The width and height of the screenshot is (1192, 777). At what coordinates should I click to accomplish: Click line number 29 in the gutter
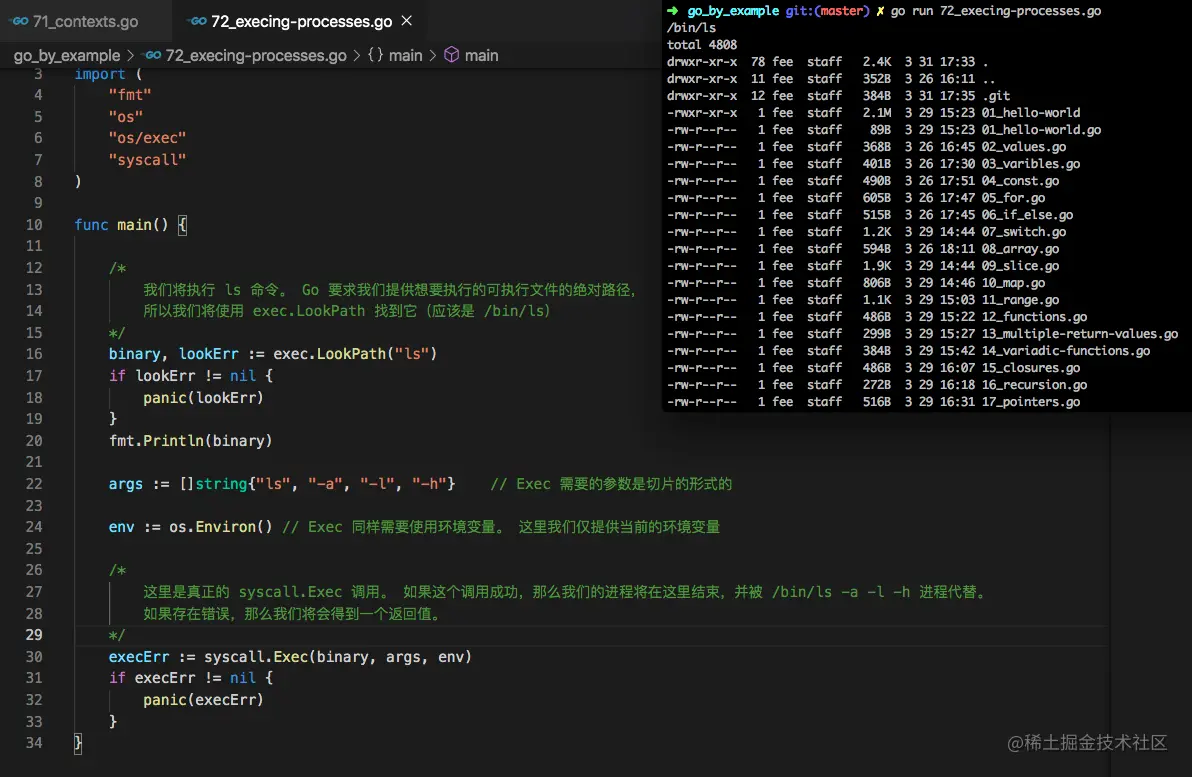tap(34, 635)
